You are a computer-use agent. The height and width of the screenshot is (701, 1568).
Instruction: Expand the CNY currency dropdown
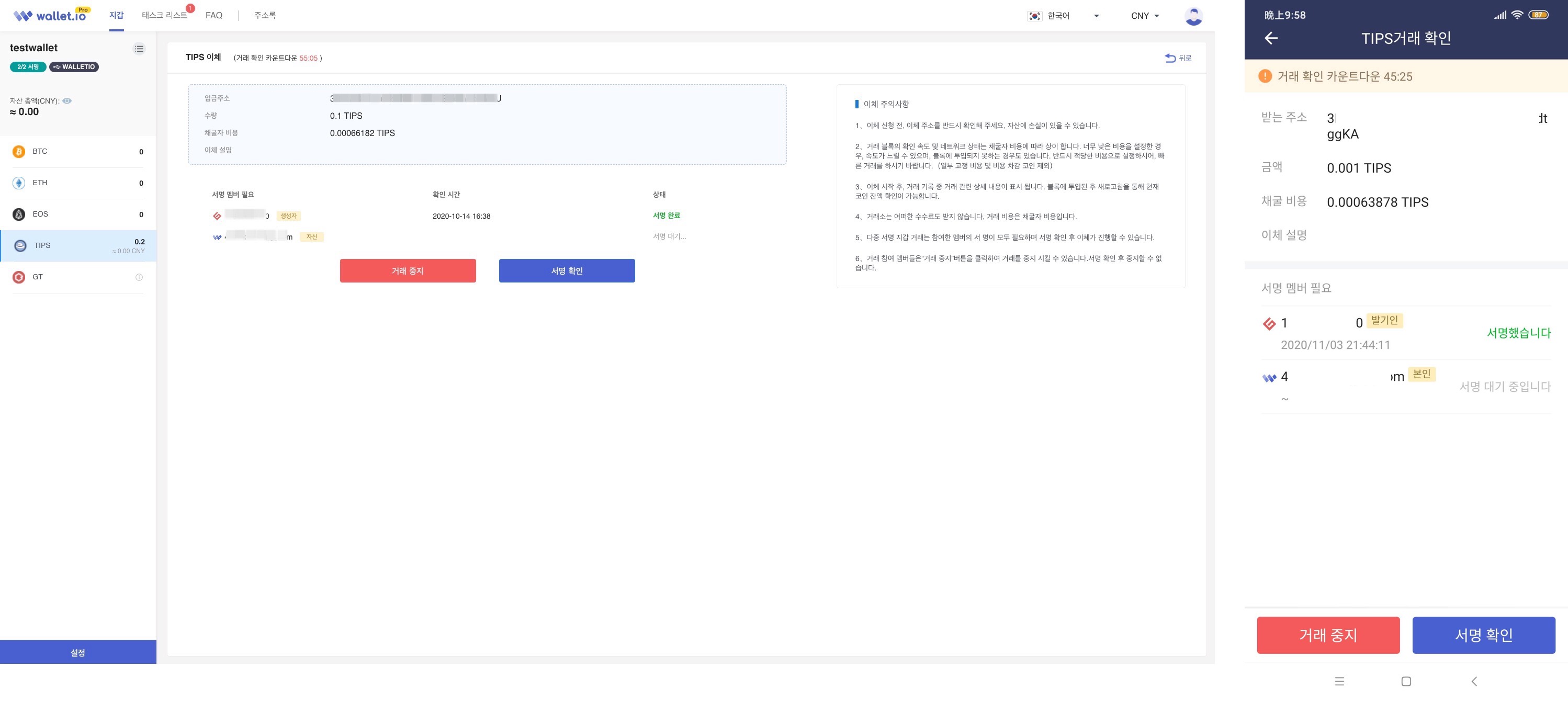[1145, 16]
